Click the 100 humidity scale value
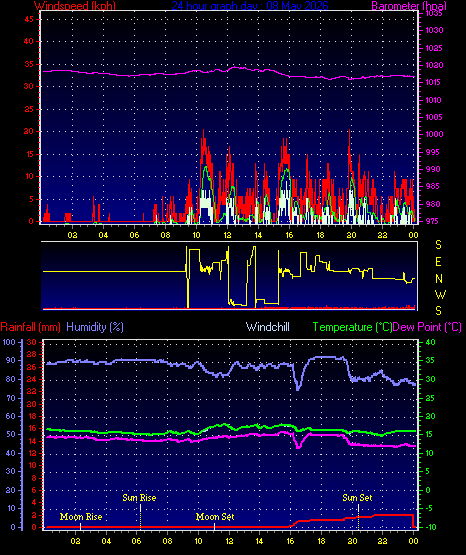The image size is (466, 555). (x=9, y=342)
